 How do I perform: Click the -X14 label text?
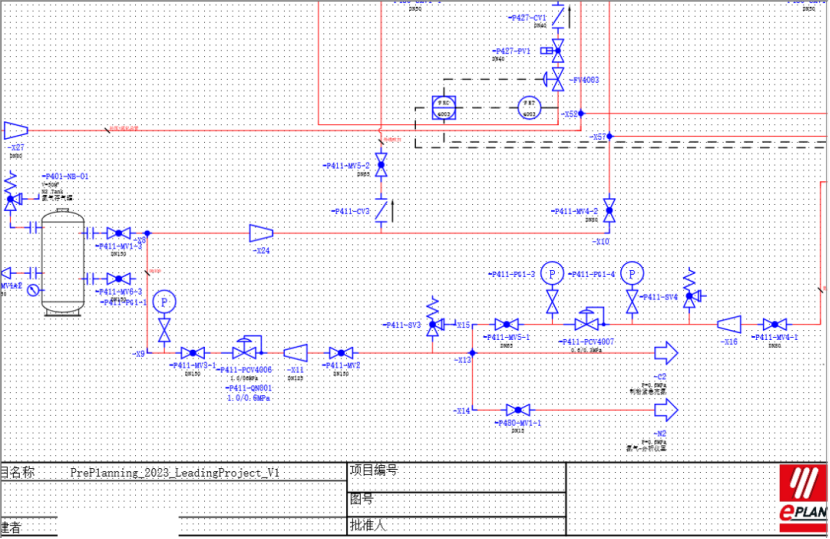point(461,410)
